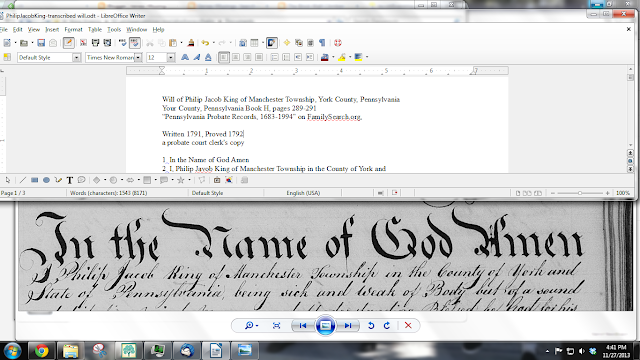Screen dimensions: 640x360
Task: Click the Undo arrow icon
Action: coord(205,43)
